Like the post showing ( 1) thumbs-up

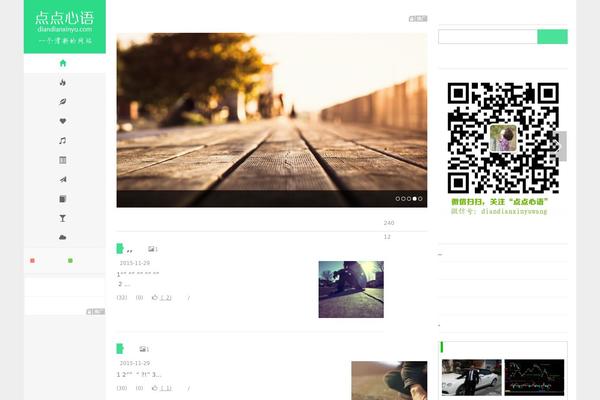(x=161, y=388)
